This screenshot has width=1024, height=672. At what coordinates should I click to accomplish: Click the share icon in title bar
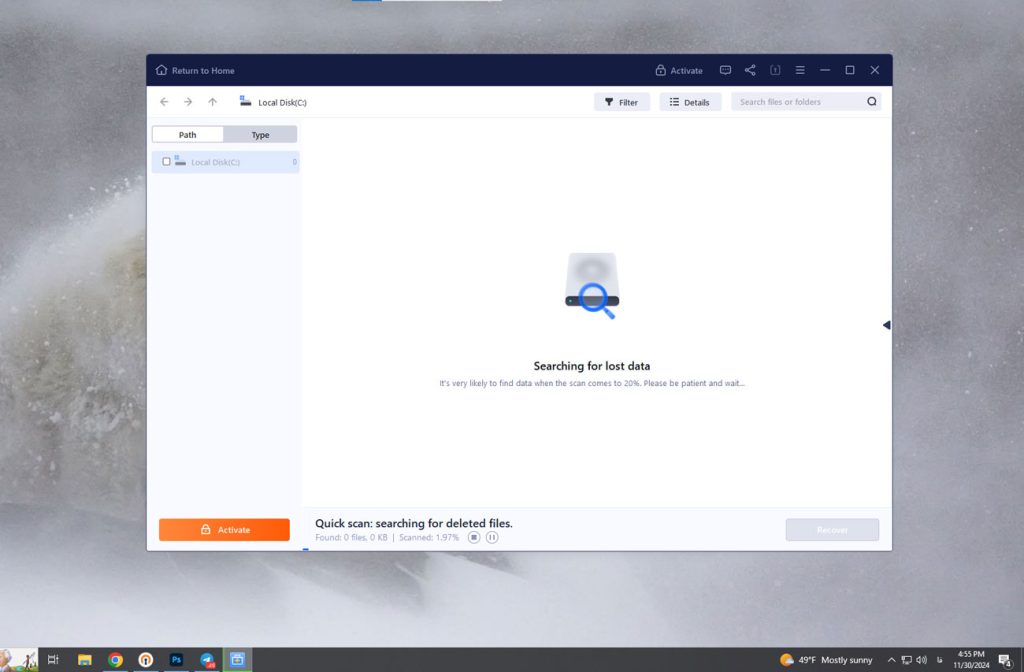click(x=750, y=71)
